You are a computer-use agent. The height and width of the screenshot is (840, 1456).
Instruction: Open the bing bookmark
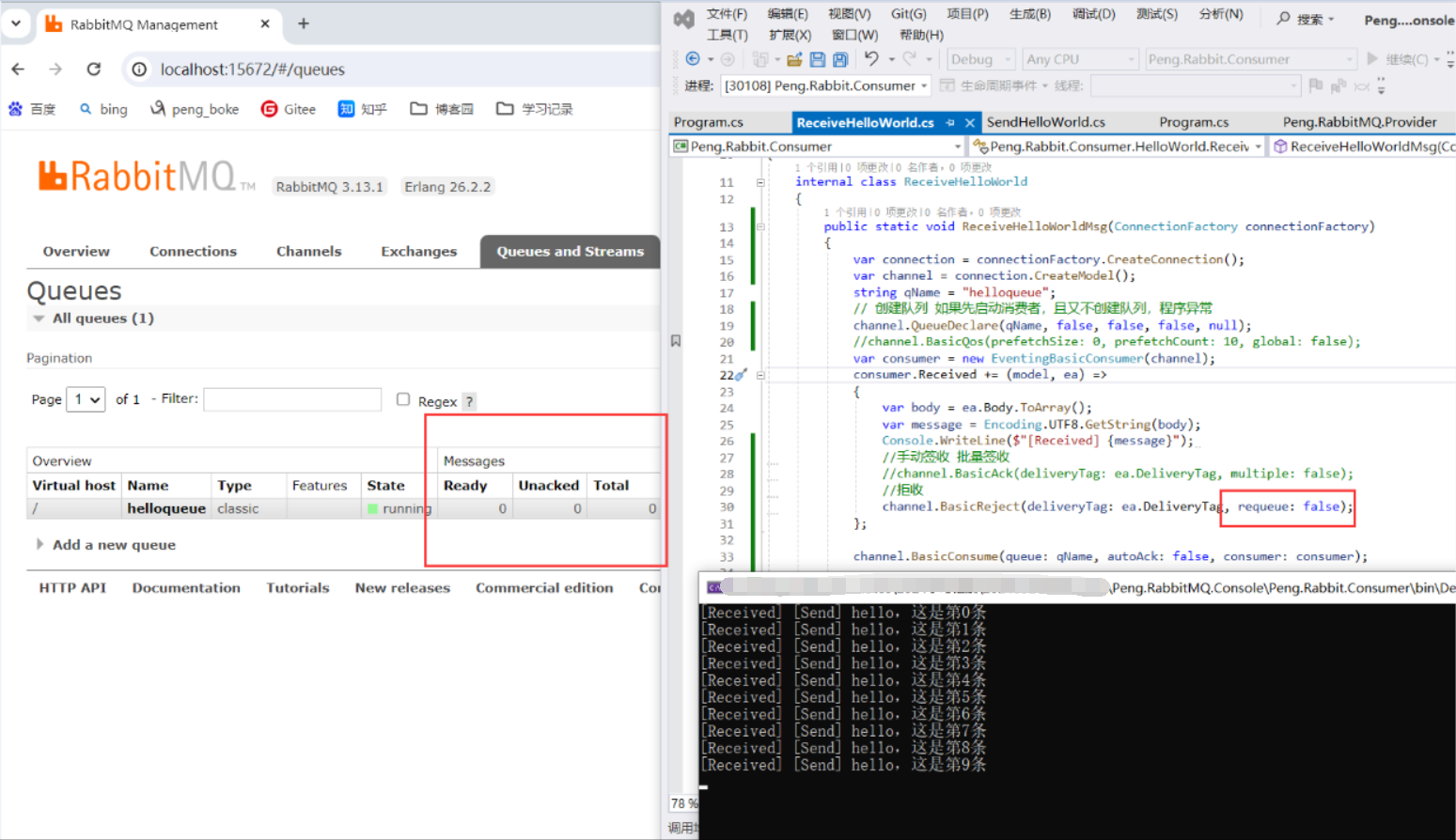[x=103, y=109]
